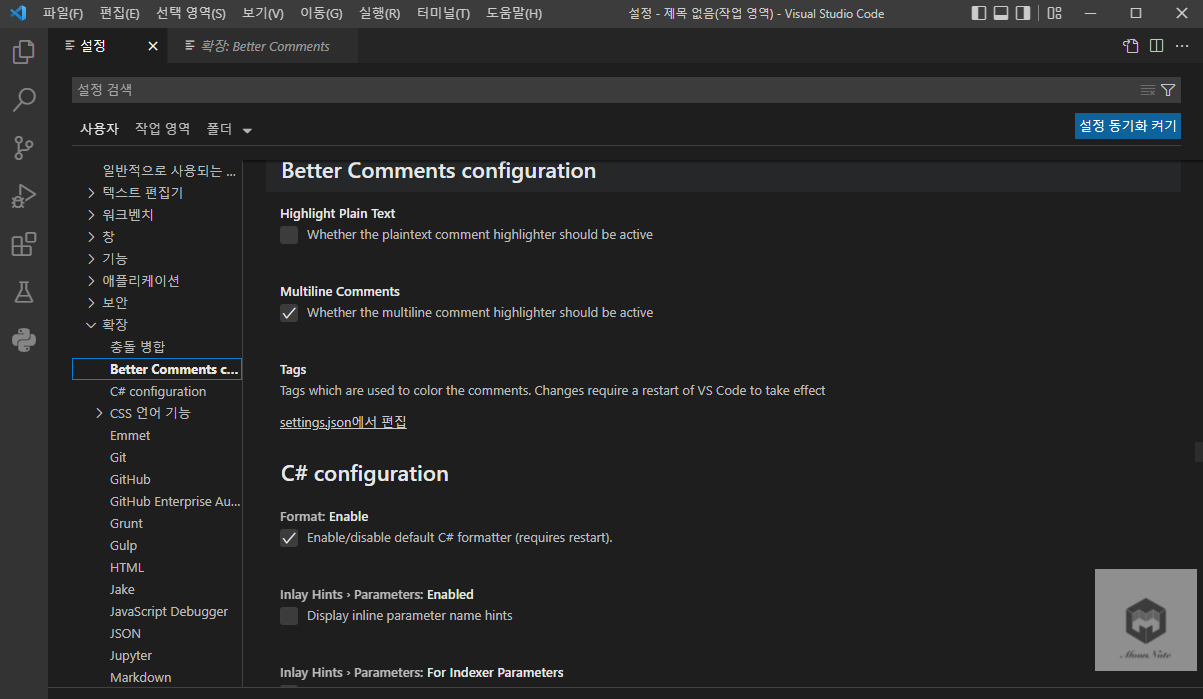Open the Explorer view in activity bar
Screen dimensions: 1203x699
tap(24, 52)
